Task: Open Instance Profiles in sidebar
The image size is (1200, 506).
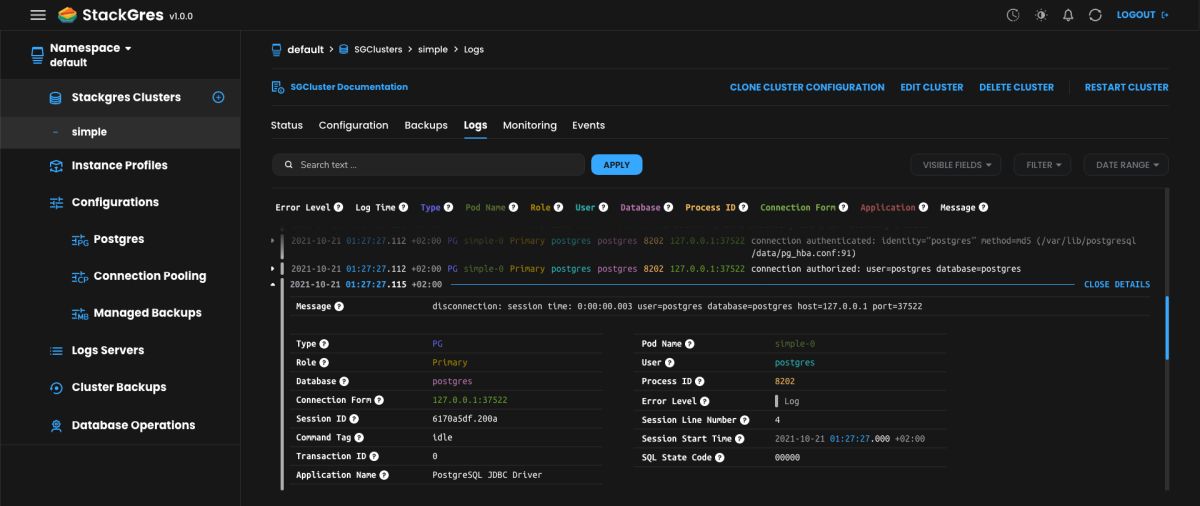Action: coord(119,165)
